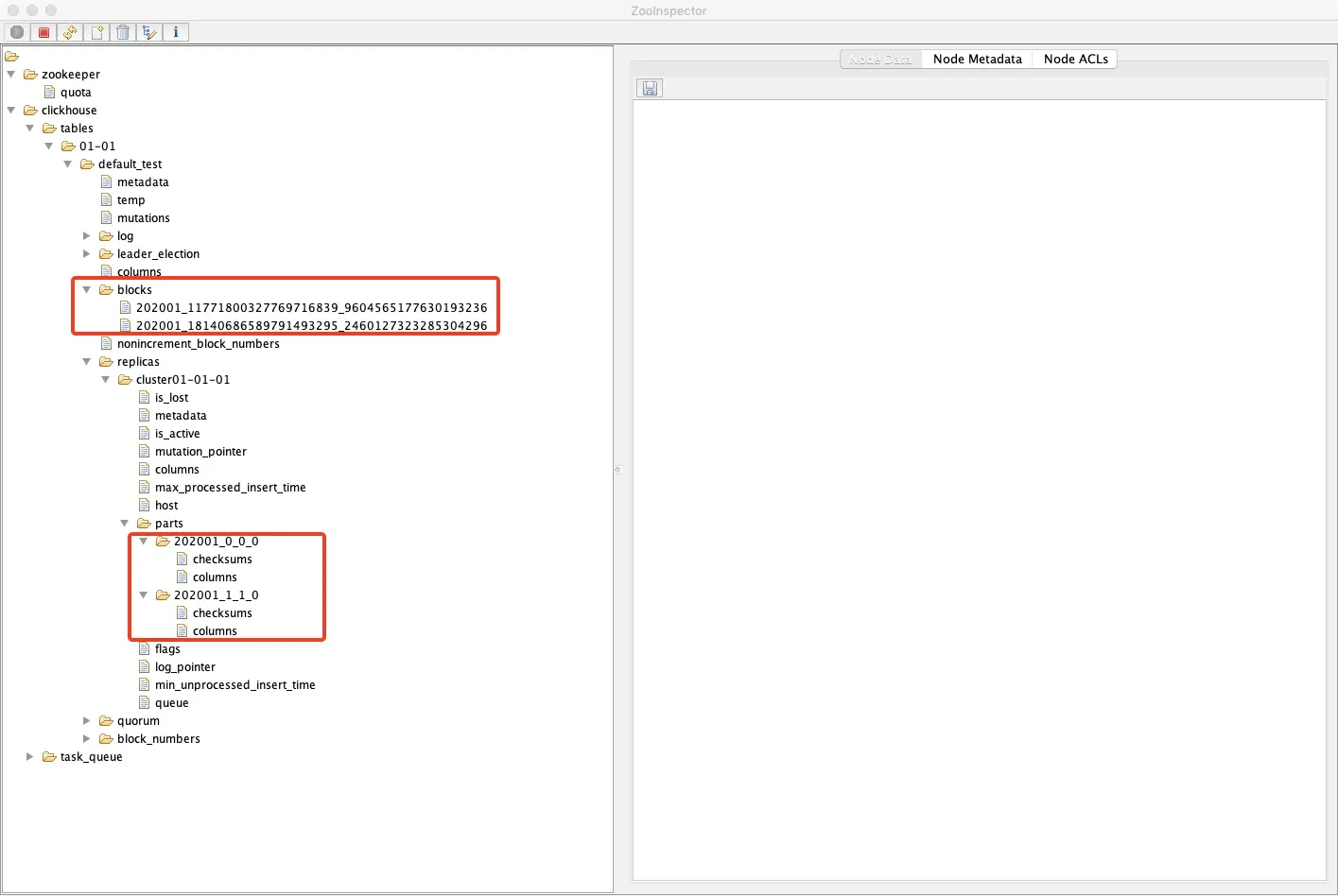Click the parts folder icon
Viewport: 1338px width, 896px height.
[144, 524]
